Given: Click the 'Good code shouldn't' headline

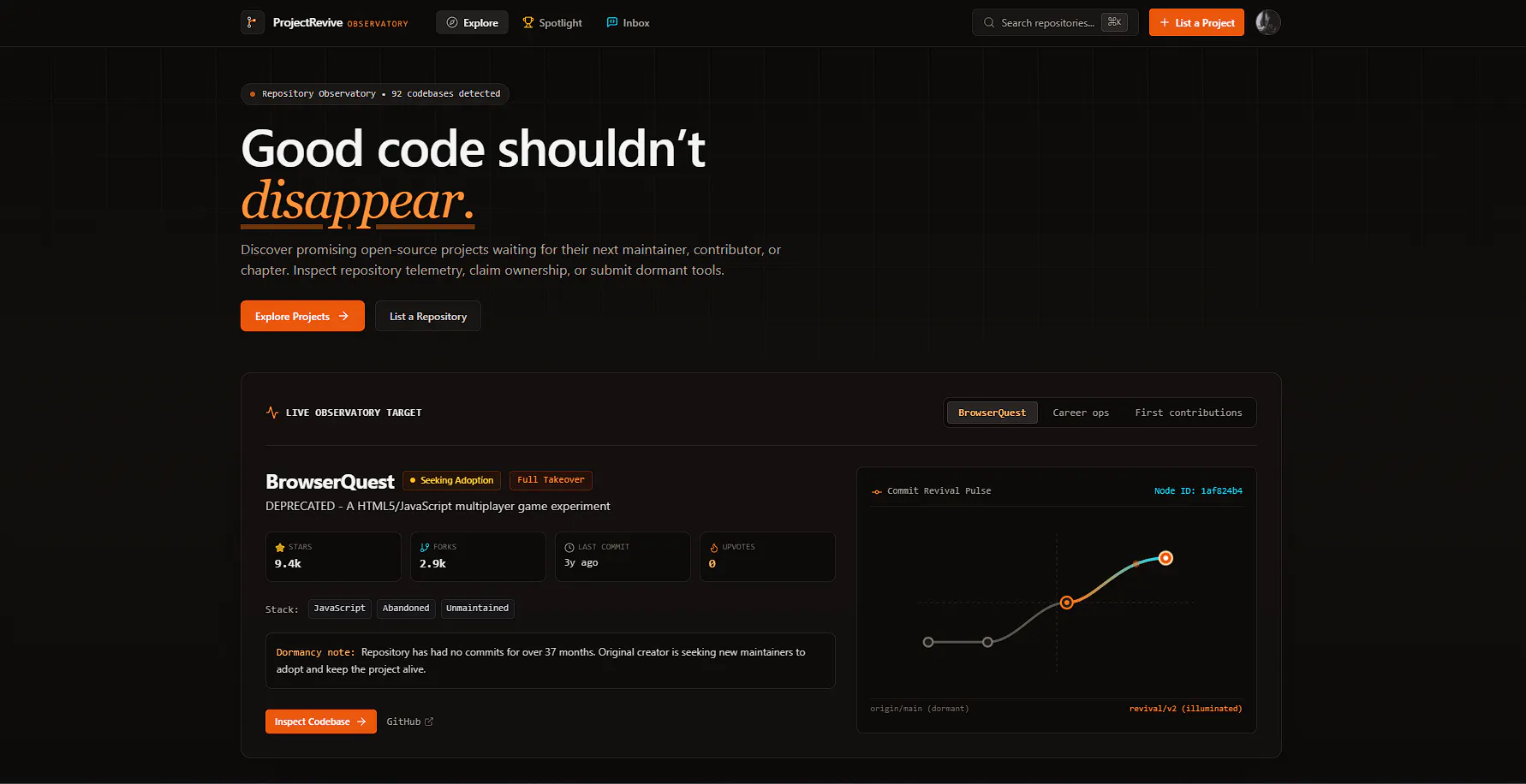Looking at the screenshot, I should pos(474,149).
